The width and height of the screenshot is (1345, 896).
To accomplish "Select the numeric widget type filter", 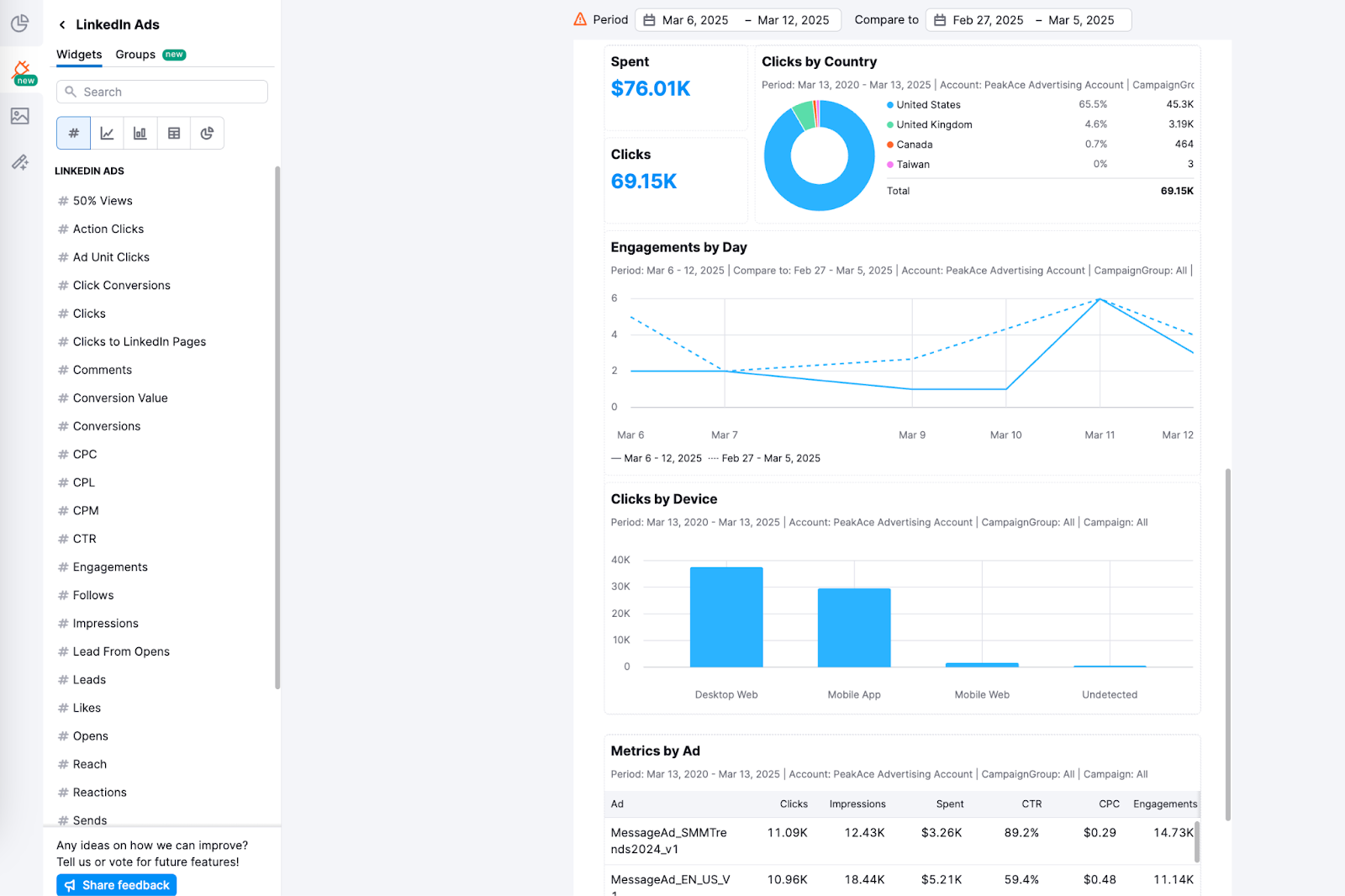I will tap(72, 132).
